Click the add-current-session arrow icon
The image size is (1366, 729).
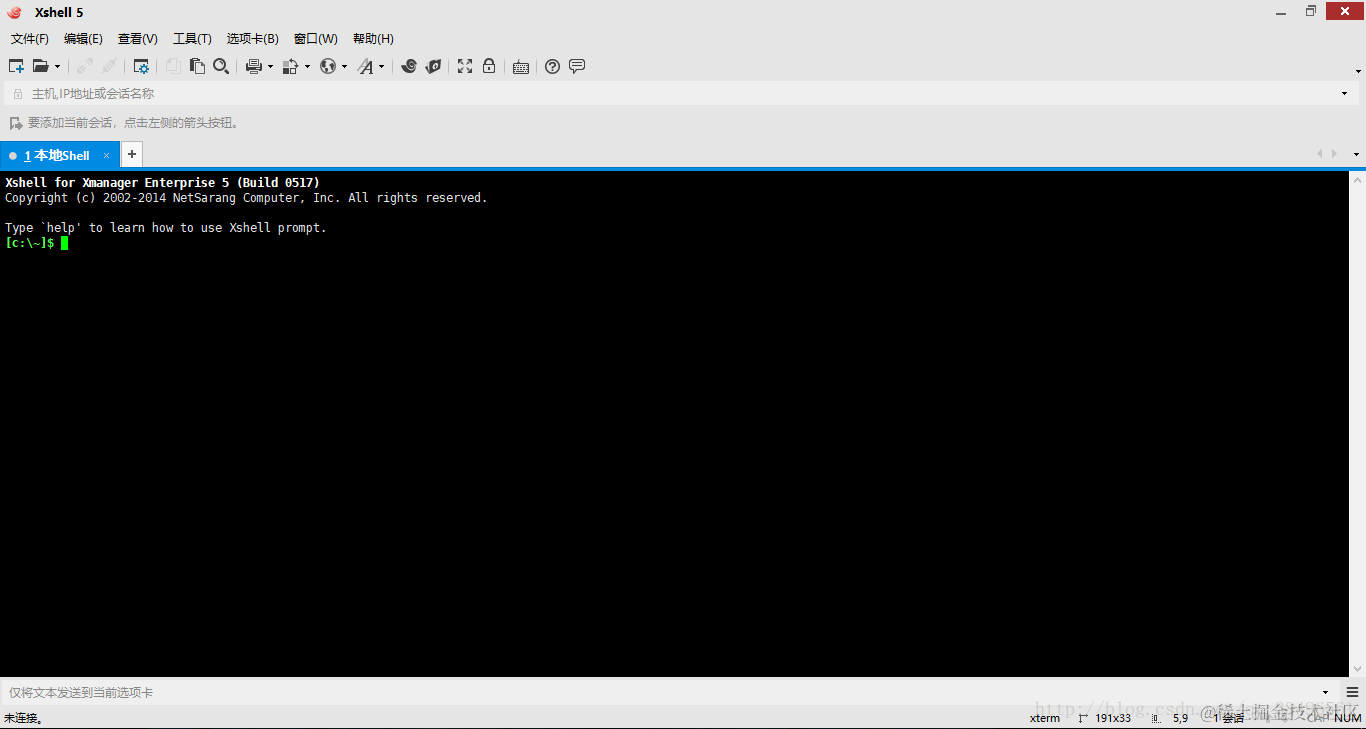point(15,123)
